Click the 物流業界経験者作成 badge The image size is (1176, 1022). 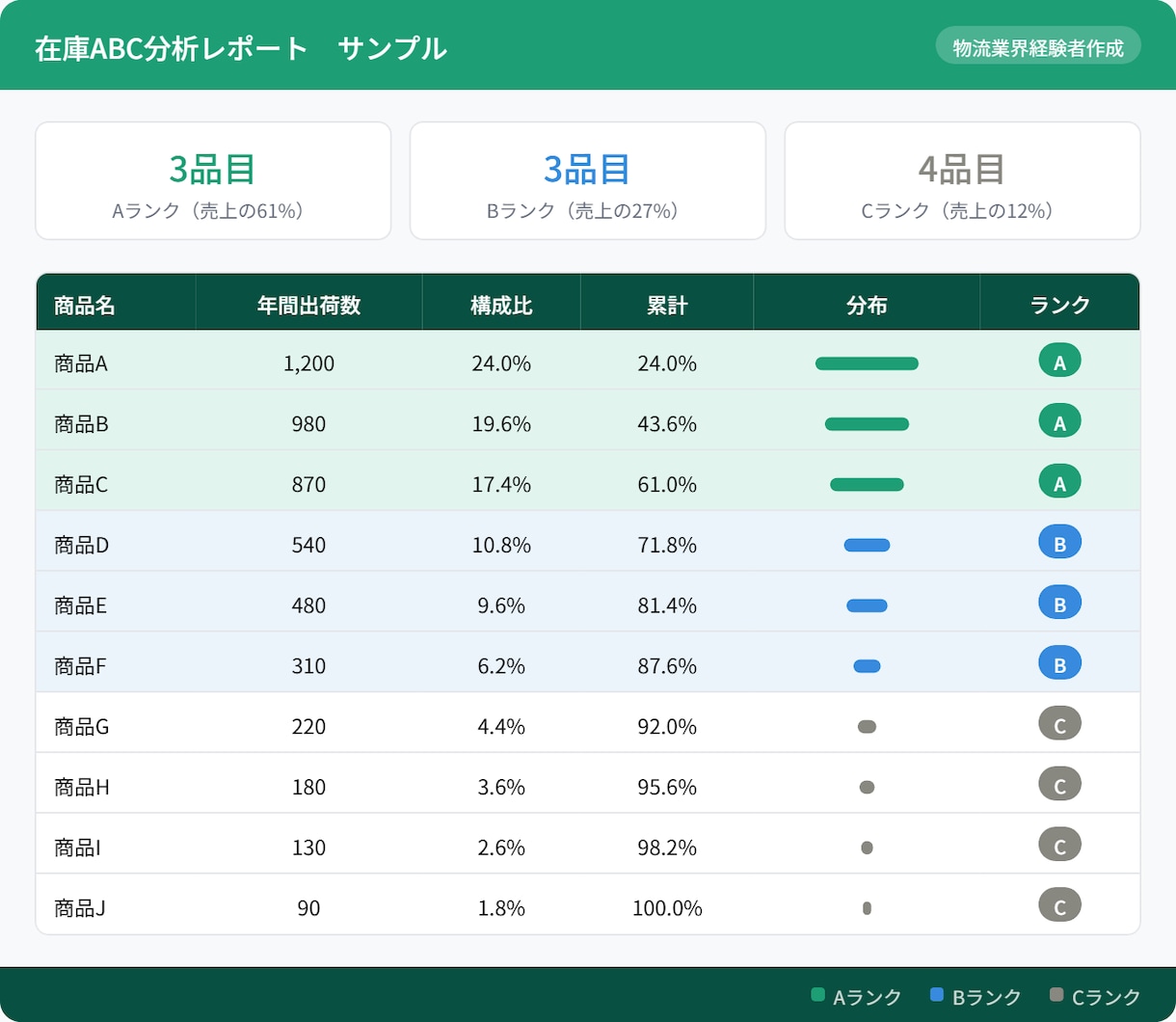pos(1038,46)
